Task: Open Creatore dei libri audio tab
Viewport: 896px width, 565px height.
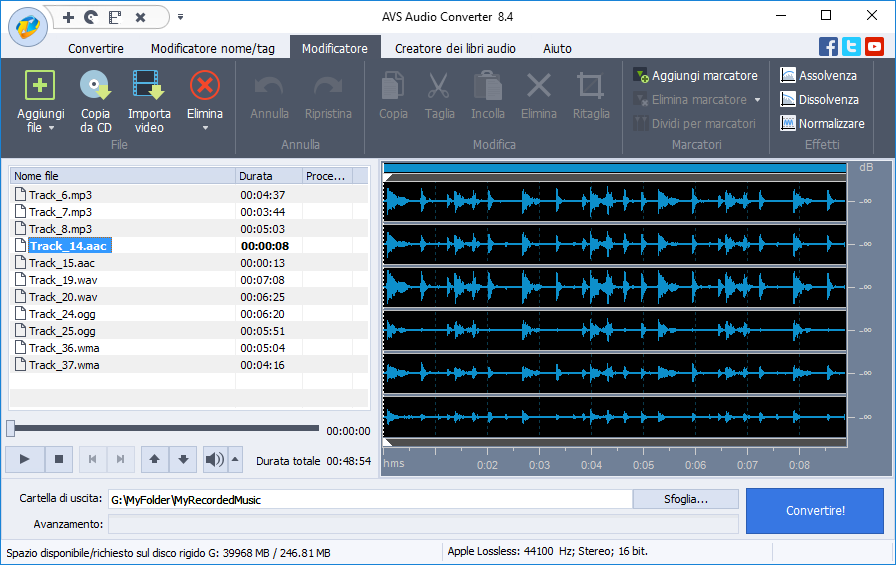Action: click(x=455, y=49)
